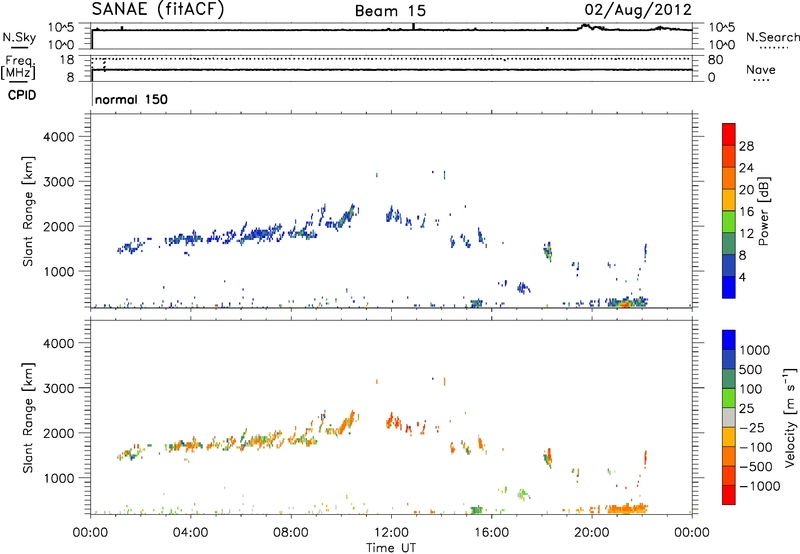The width and height of the screenshot is (800, 554).
Task: Click the '24' power color bar label
Action: pos(746,168)
